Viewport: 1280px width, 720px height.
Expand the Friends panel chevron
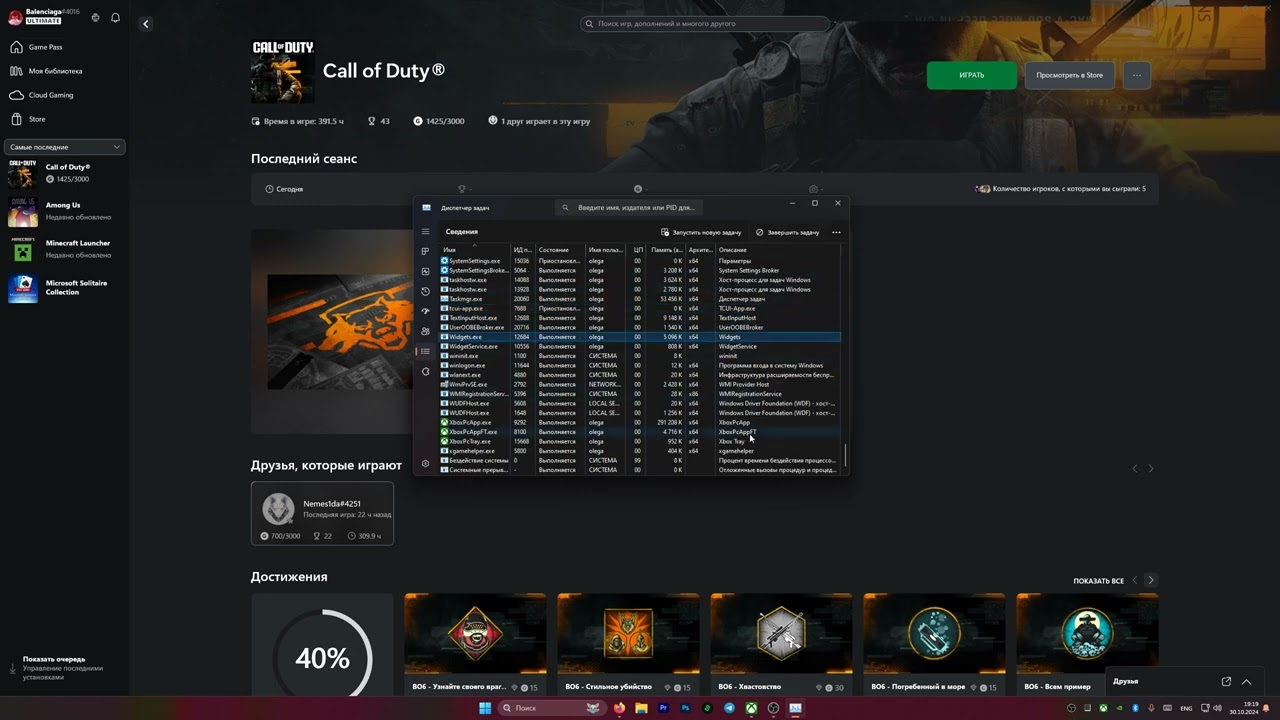tap(1246, 681)
